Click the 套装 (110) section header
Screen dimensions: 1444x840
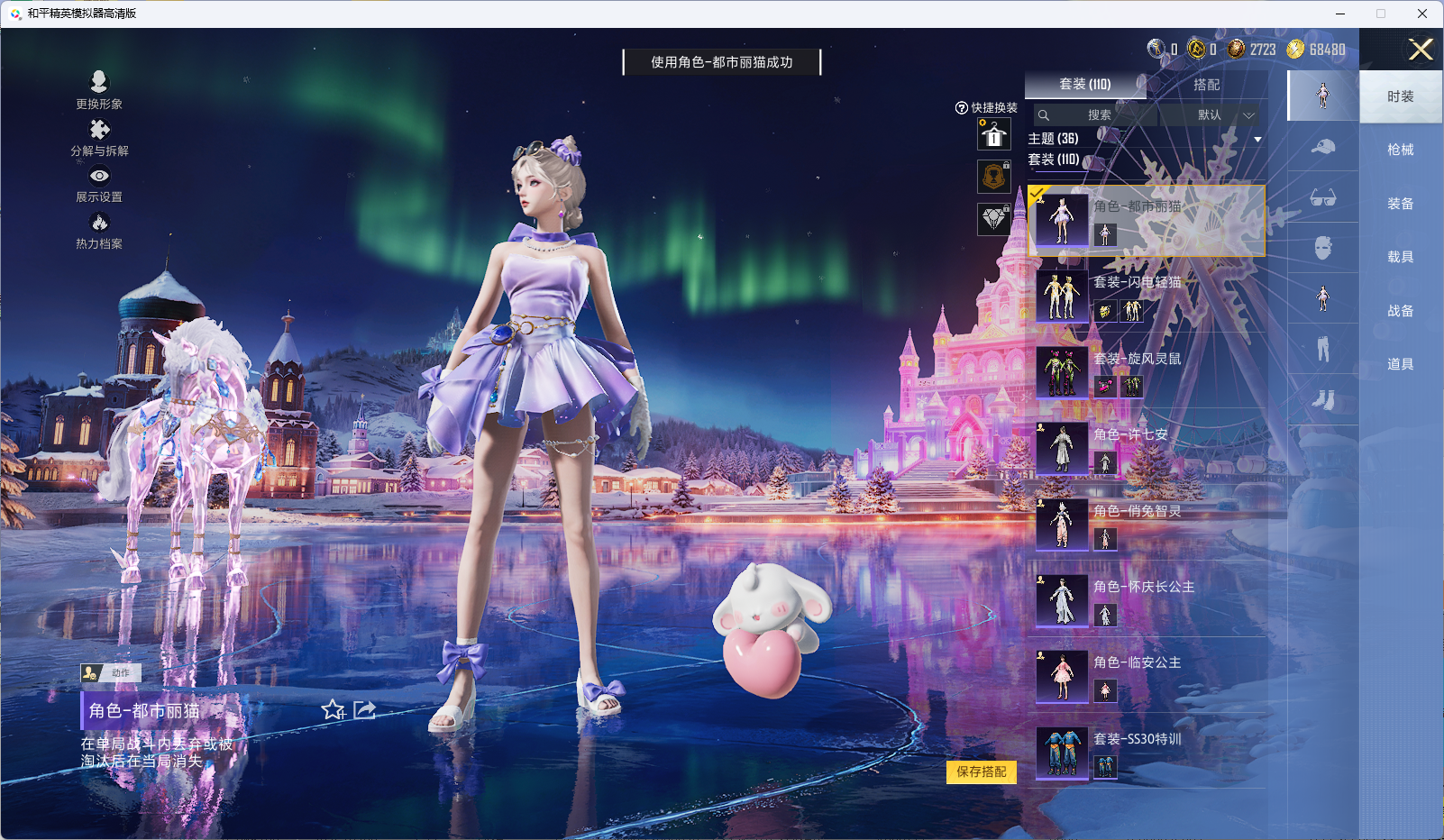coord(1054,160)
